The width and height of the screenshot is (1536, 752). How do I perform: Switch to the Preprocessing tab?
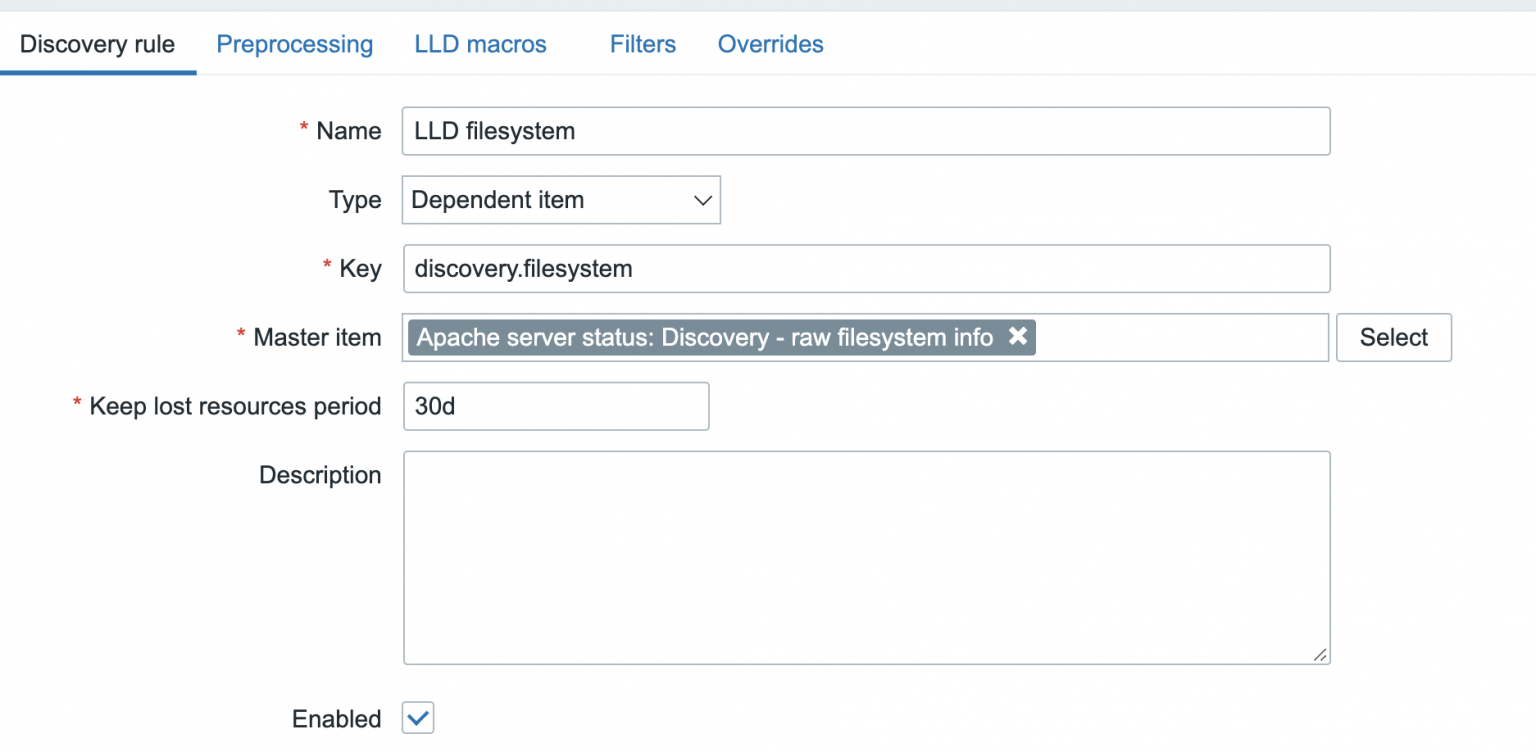click(294, 44)
